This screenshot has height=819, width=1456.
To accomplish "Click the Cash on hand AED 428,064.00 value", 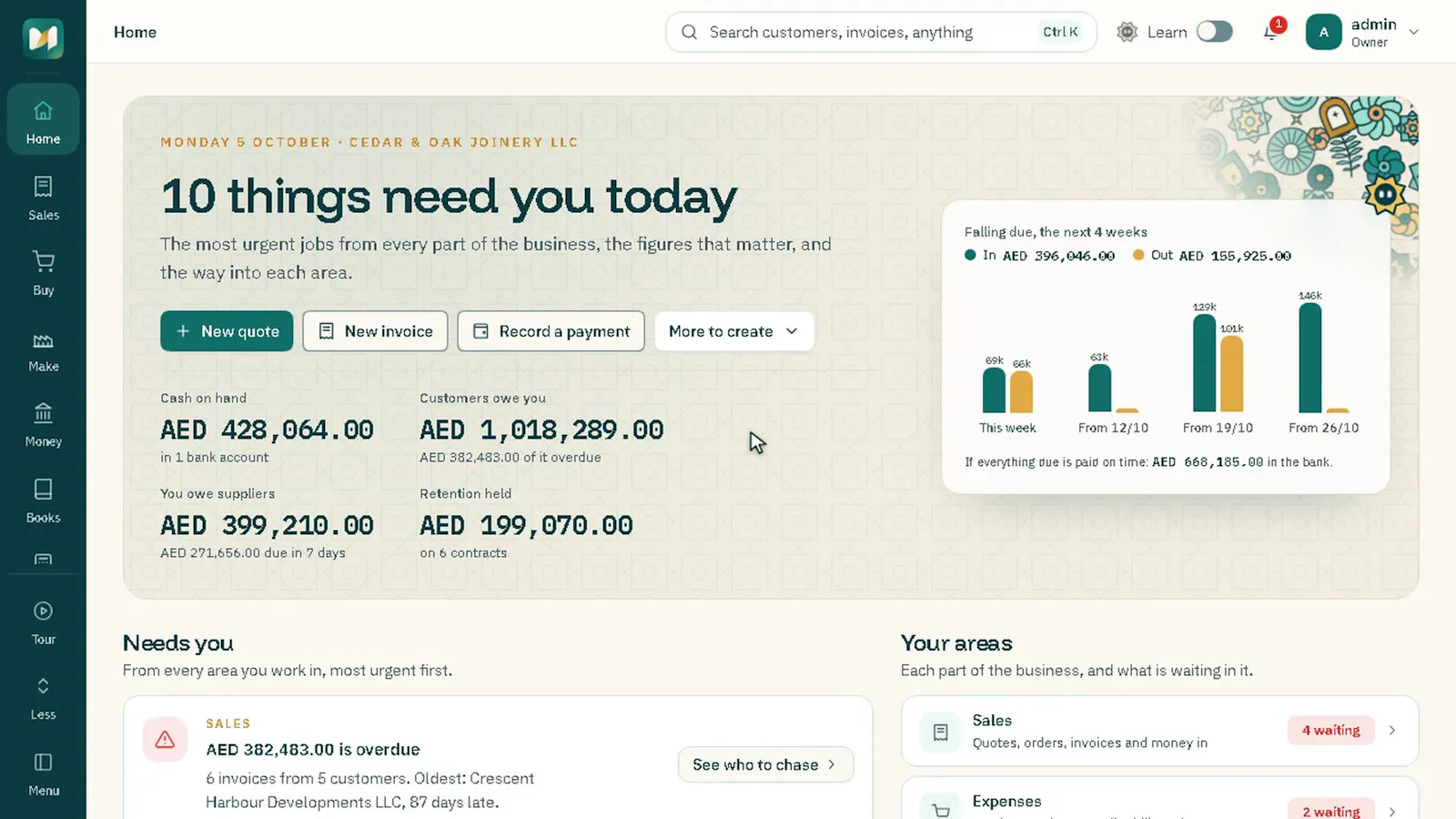I will 267,430.
